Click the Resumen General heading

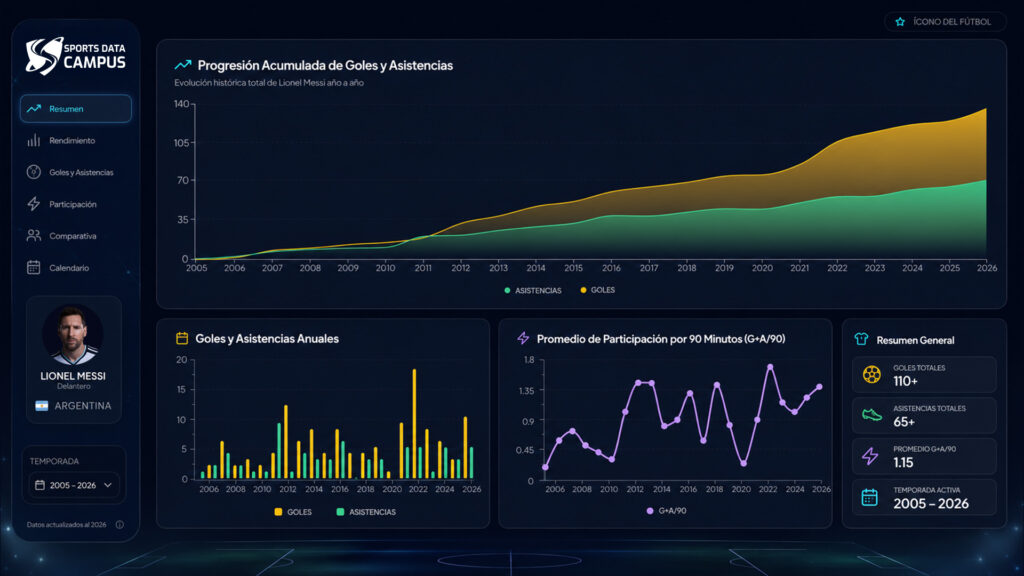coord(915,340)
